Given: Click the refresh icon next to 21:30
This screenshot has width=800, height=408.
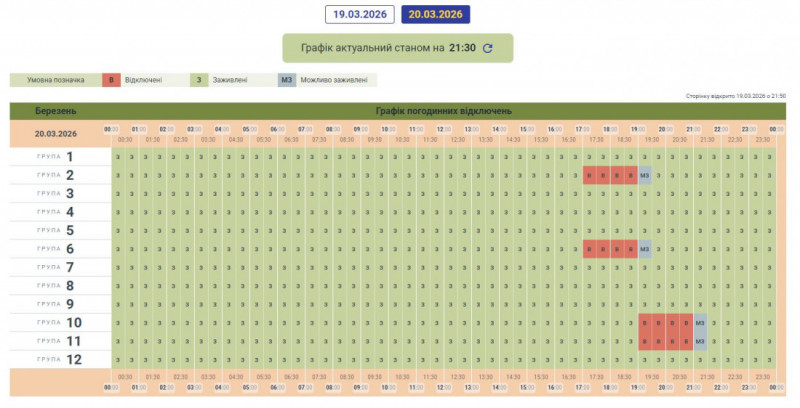Looking at the screenshot, I should pyautogui.click(x=488, y=48).
